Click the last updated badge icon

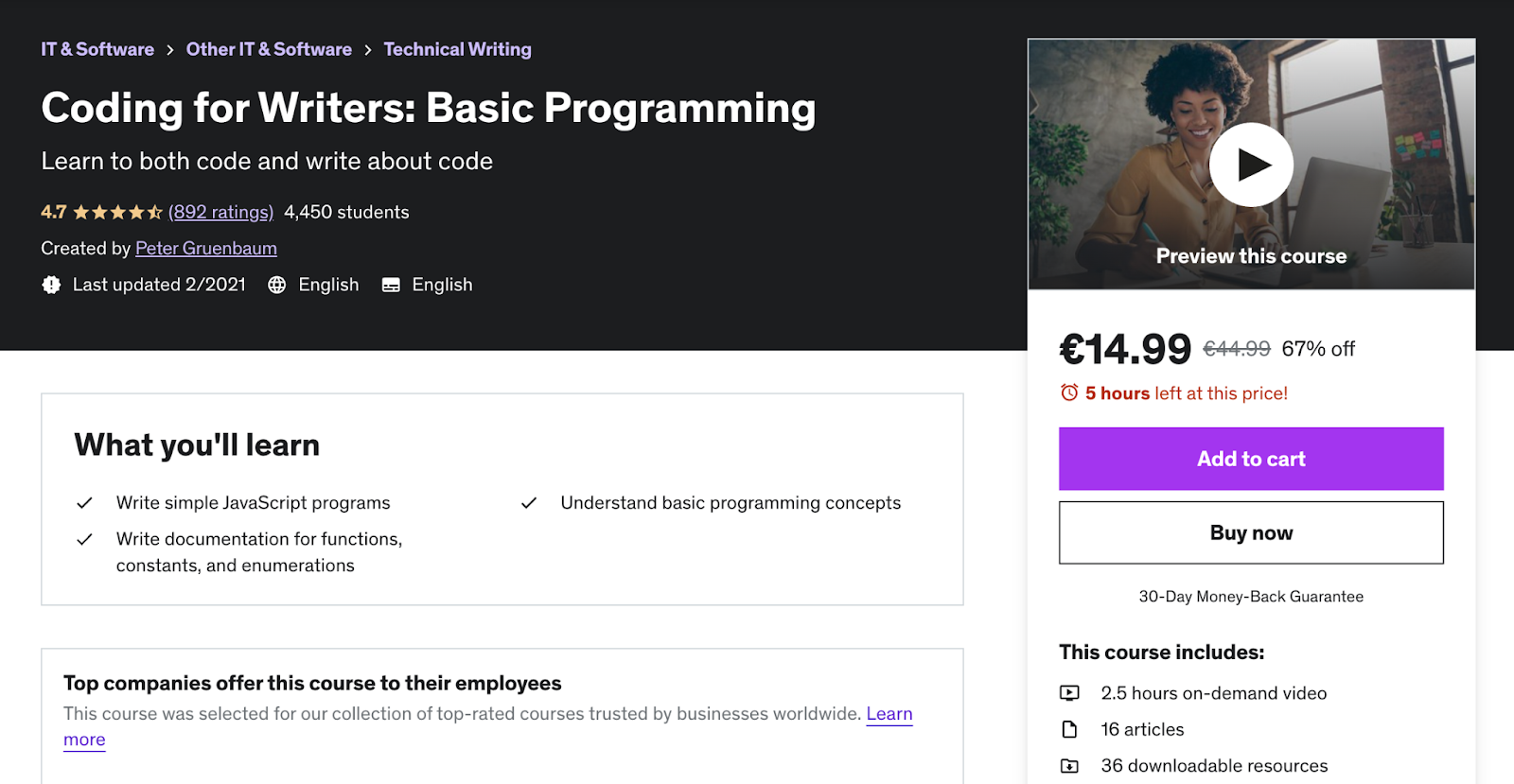(51, 285)
